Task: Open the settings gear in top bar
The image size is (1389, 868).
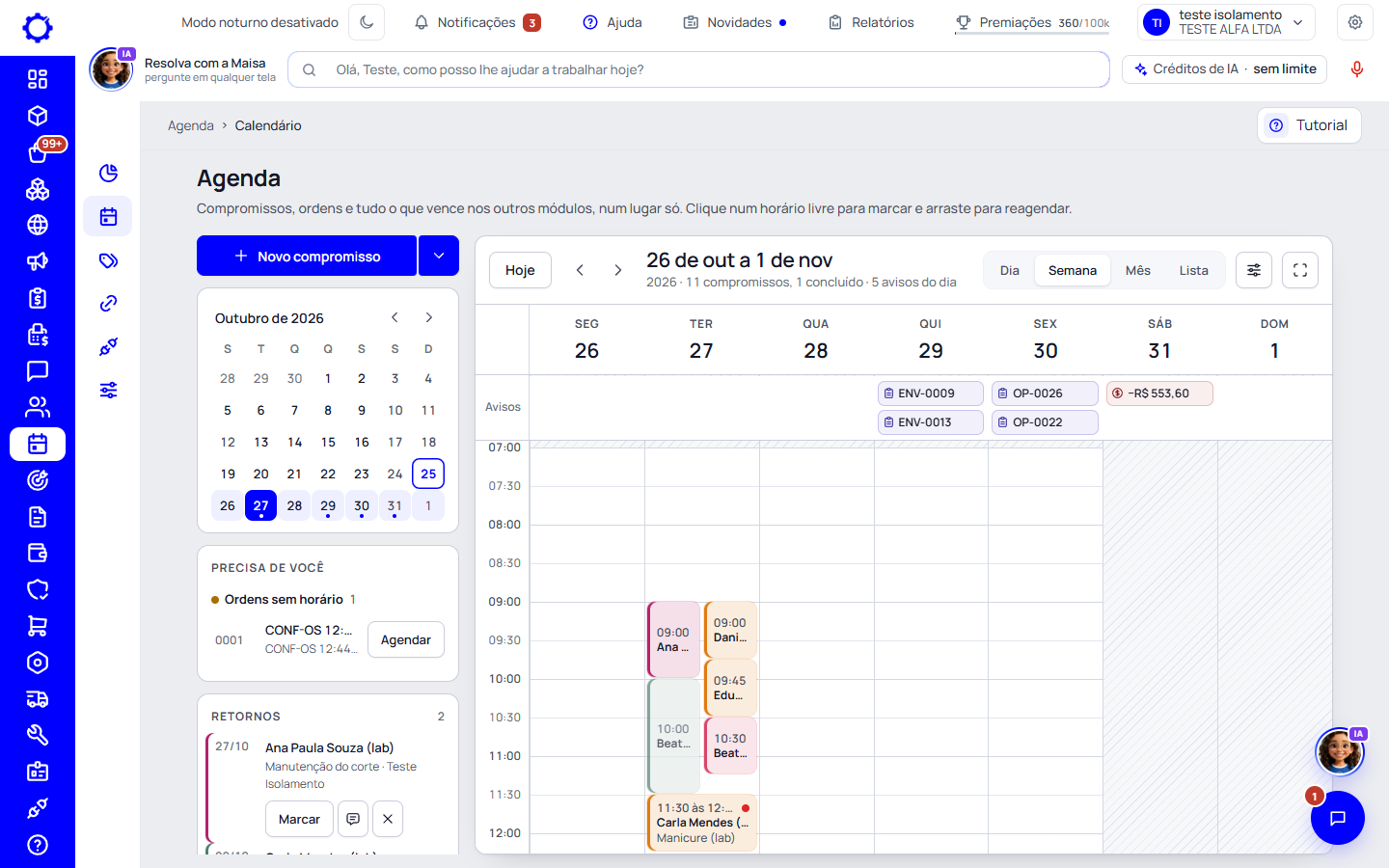Action: click(x=1355, y=22)
